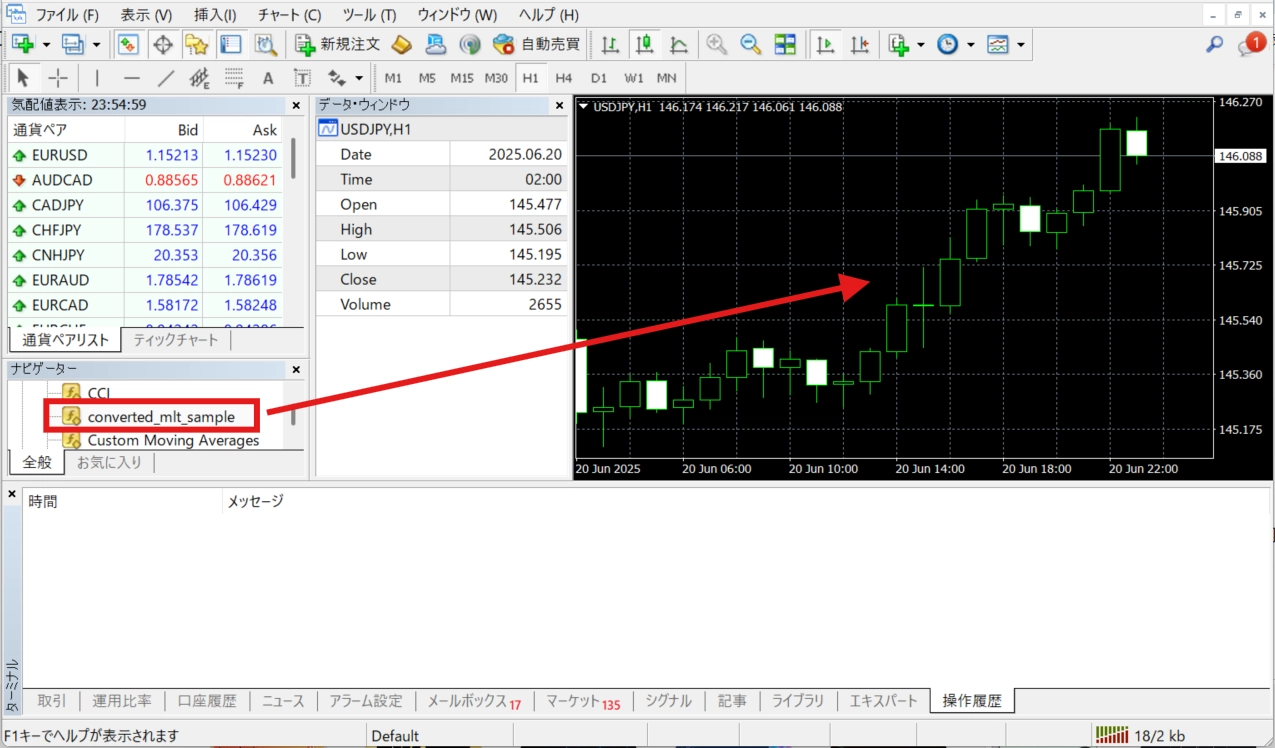The image size is (1275, 748).
Task: Open the 挿入 (I) menu
Action: pos(215,15)
